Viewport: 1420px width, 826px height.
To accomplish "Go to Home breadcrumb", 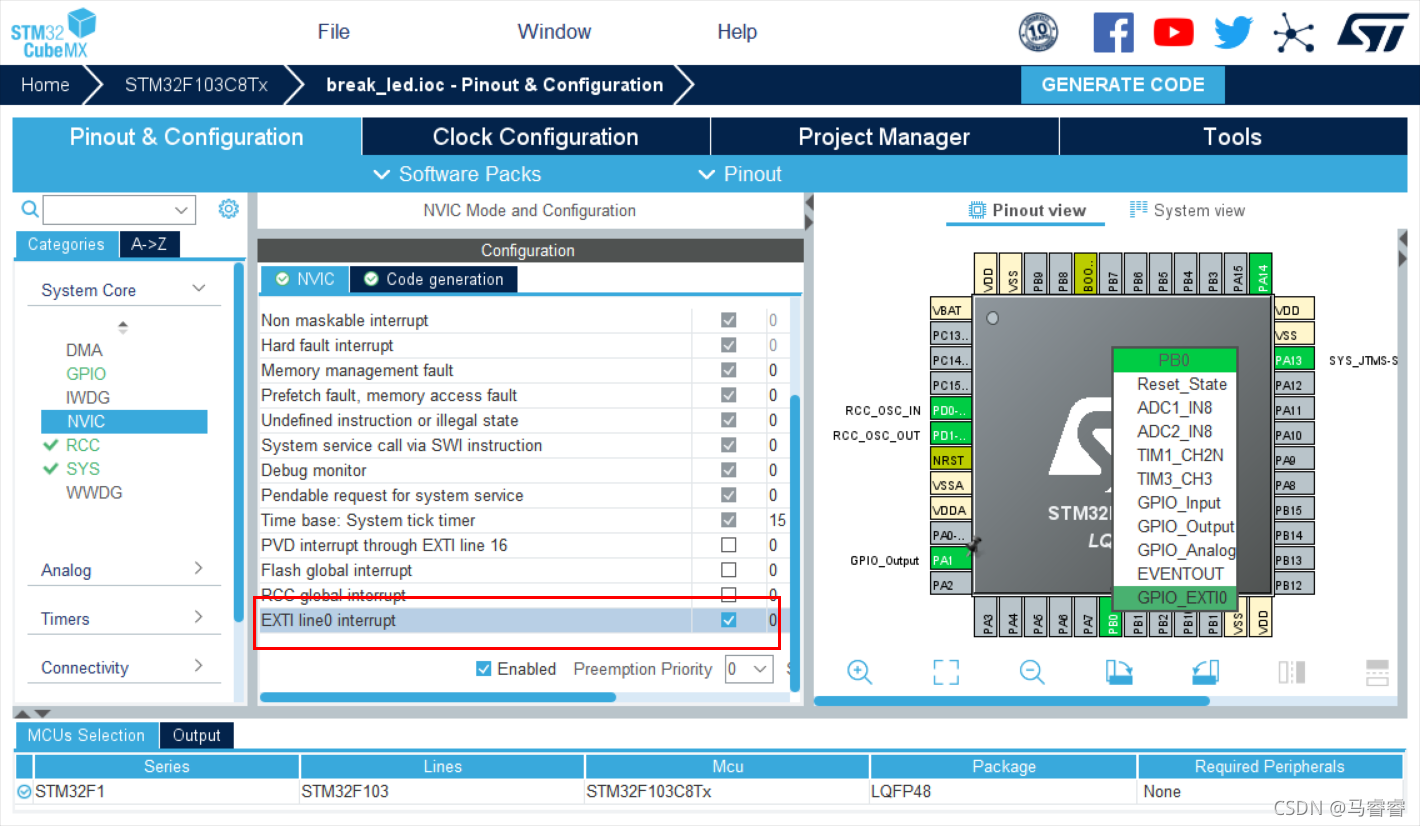I will [45, 85].
